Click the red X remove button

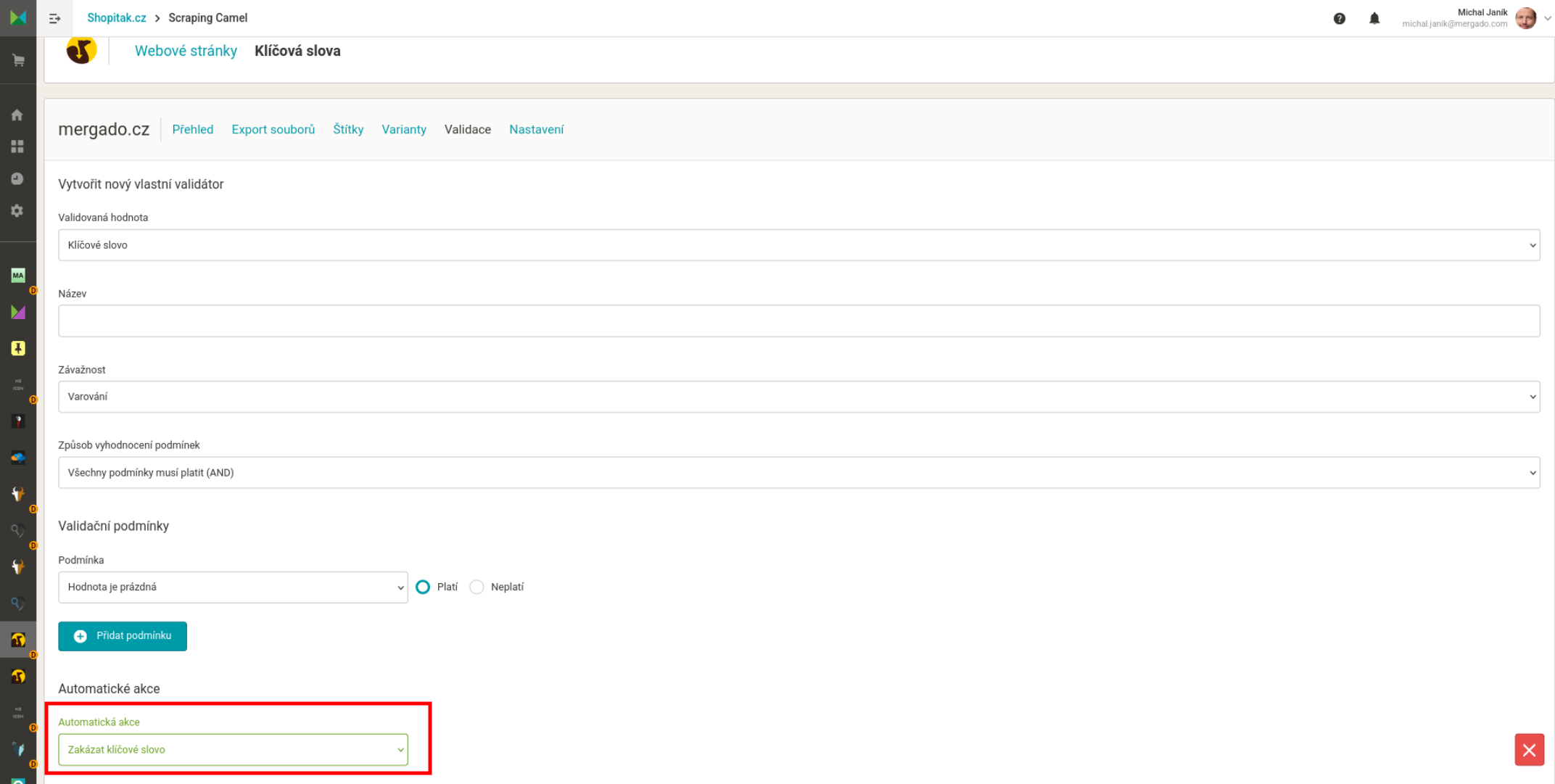1529,749
